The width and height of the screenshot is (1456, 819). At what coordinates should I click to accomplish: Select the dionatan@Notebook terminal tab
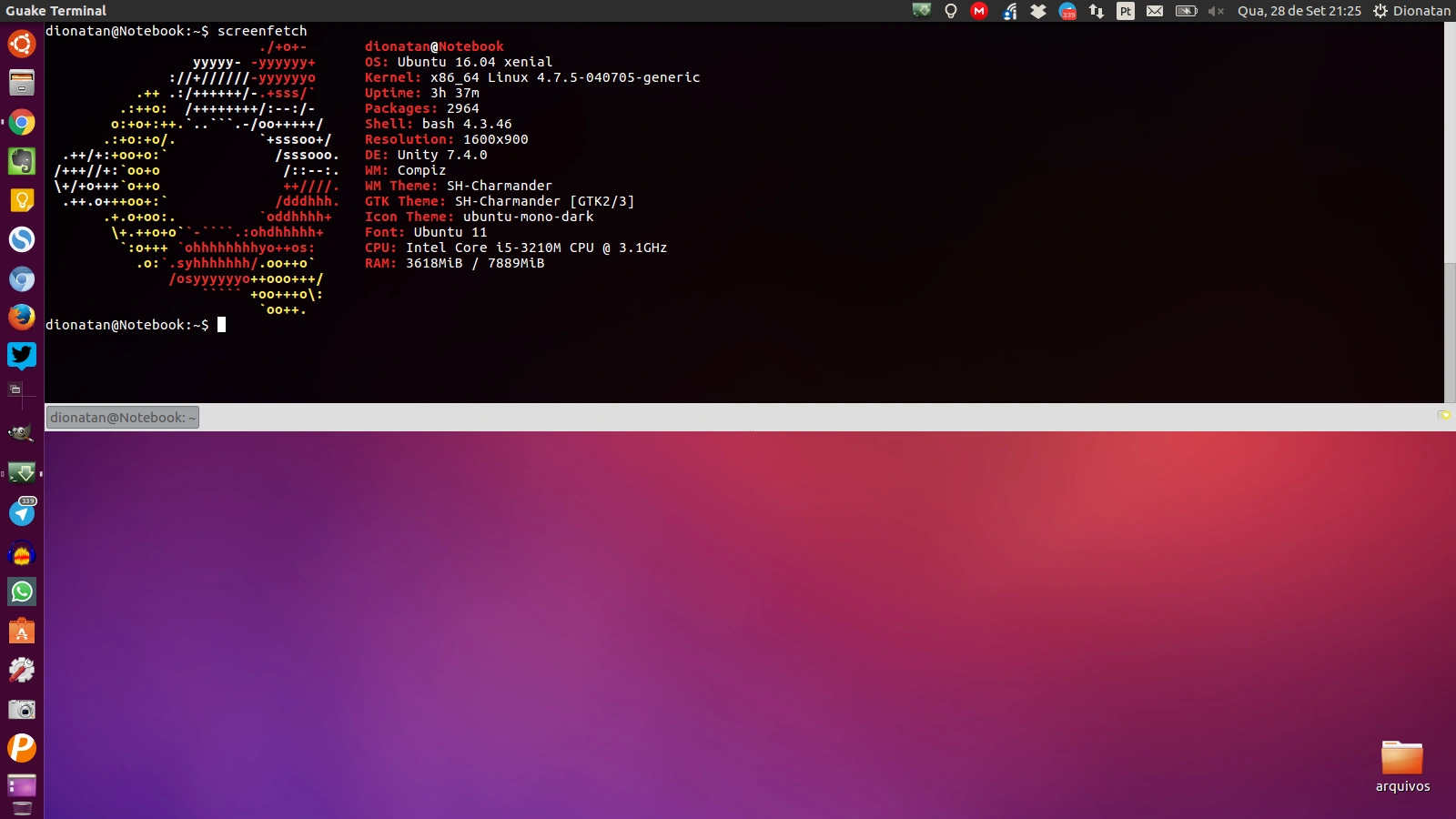point(123,418)
